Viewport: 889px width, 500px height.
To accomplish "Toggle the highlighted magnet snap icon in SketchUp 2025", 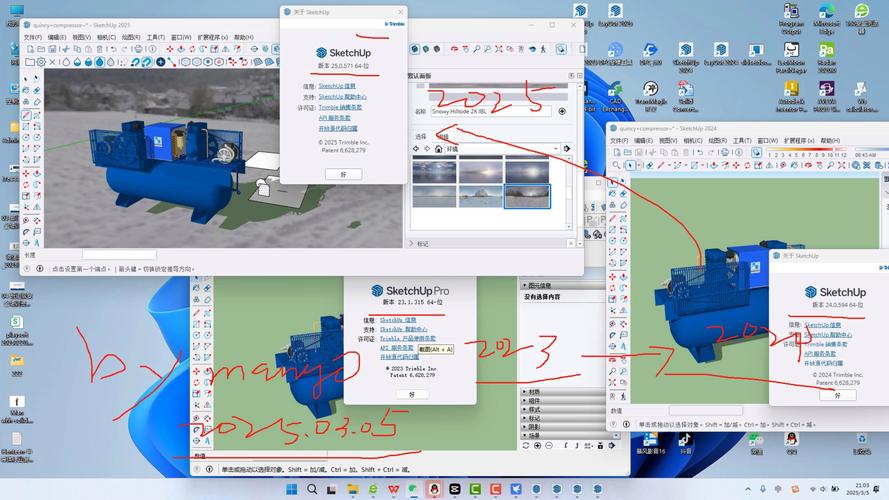I will 146,62.
